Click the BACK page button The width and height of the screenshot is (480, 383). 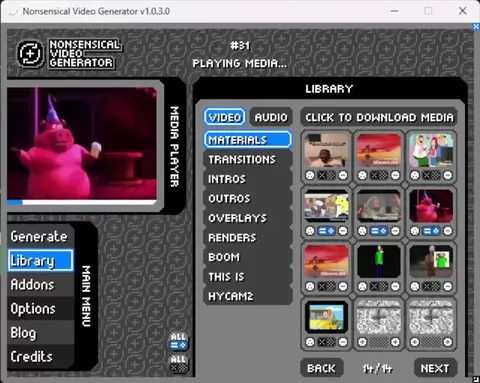coord(321,368)
